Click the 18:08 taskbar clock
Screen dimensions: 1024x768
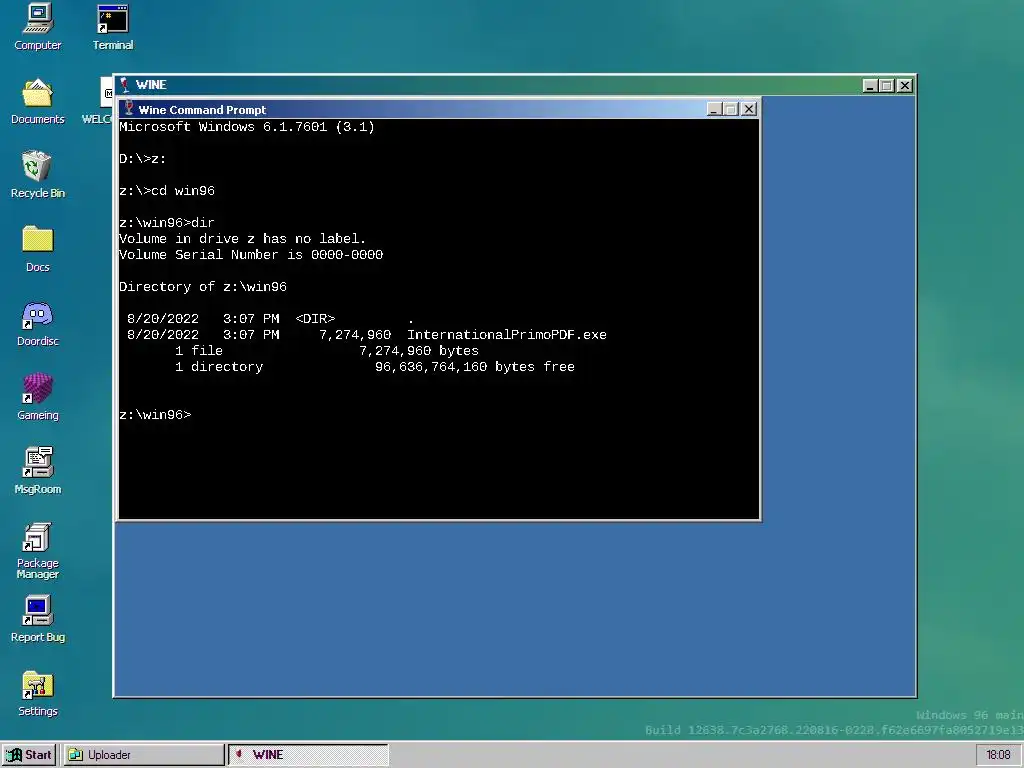pyautogui.click(x=998, y=755)
